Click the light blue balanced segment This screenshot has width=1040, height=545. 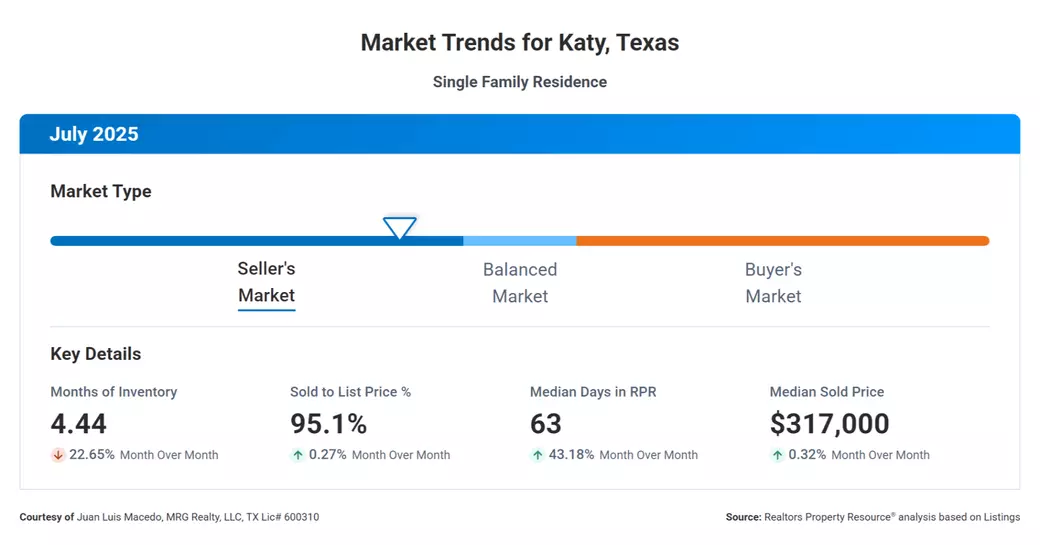click(520, 241)
